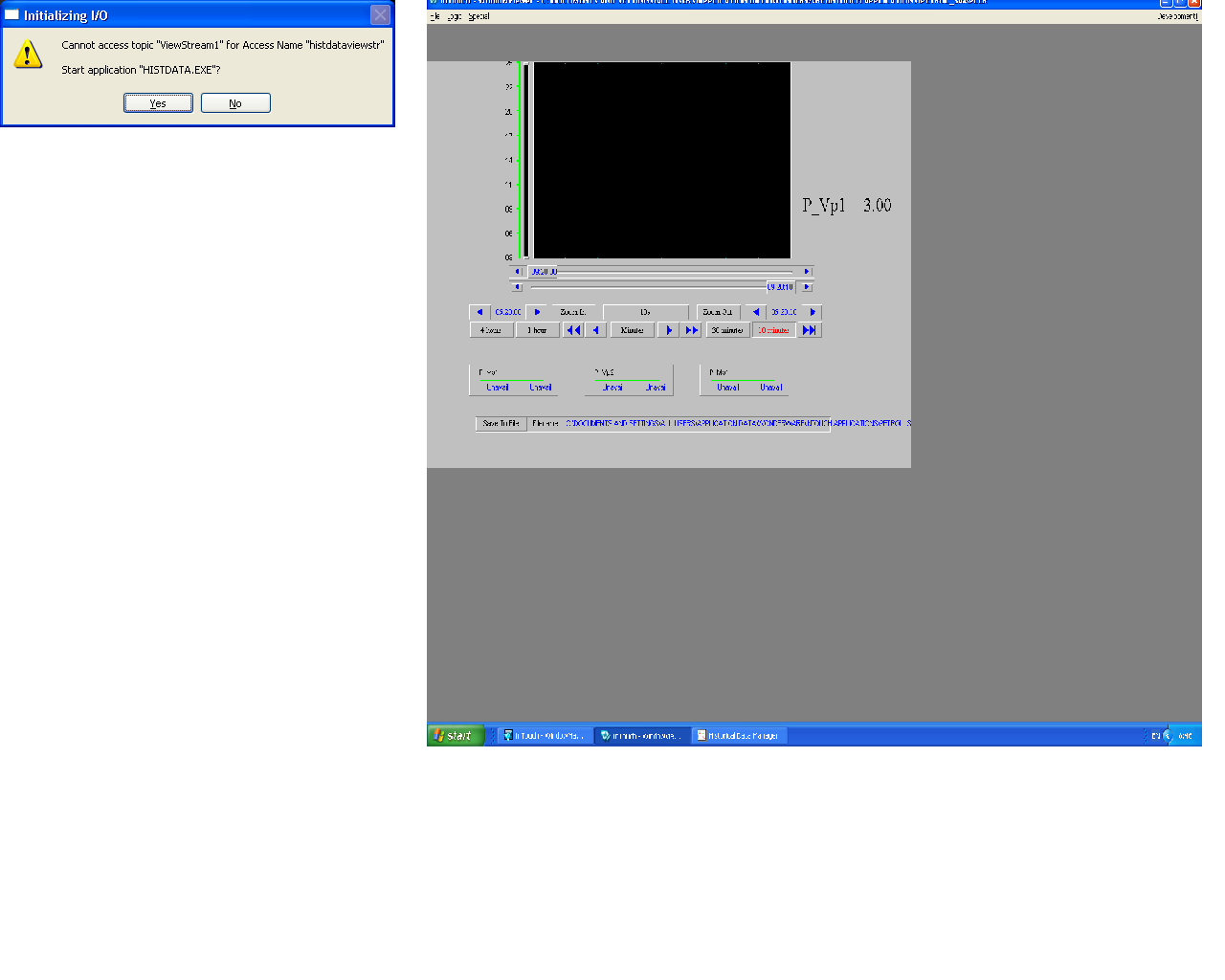The image size is (1225, 980).
Task: Open the File menu
Action: [434, 16]
